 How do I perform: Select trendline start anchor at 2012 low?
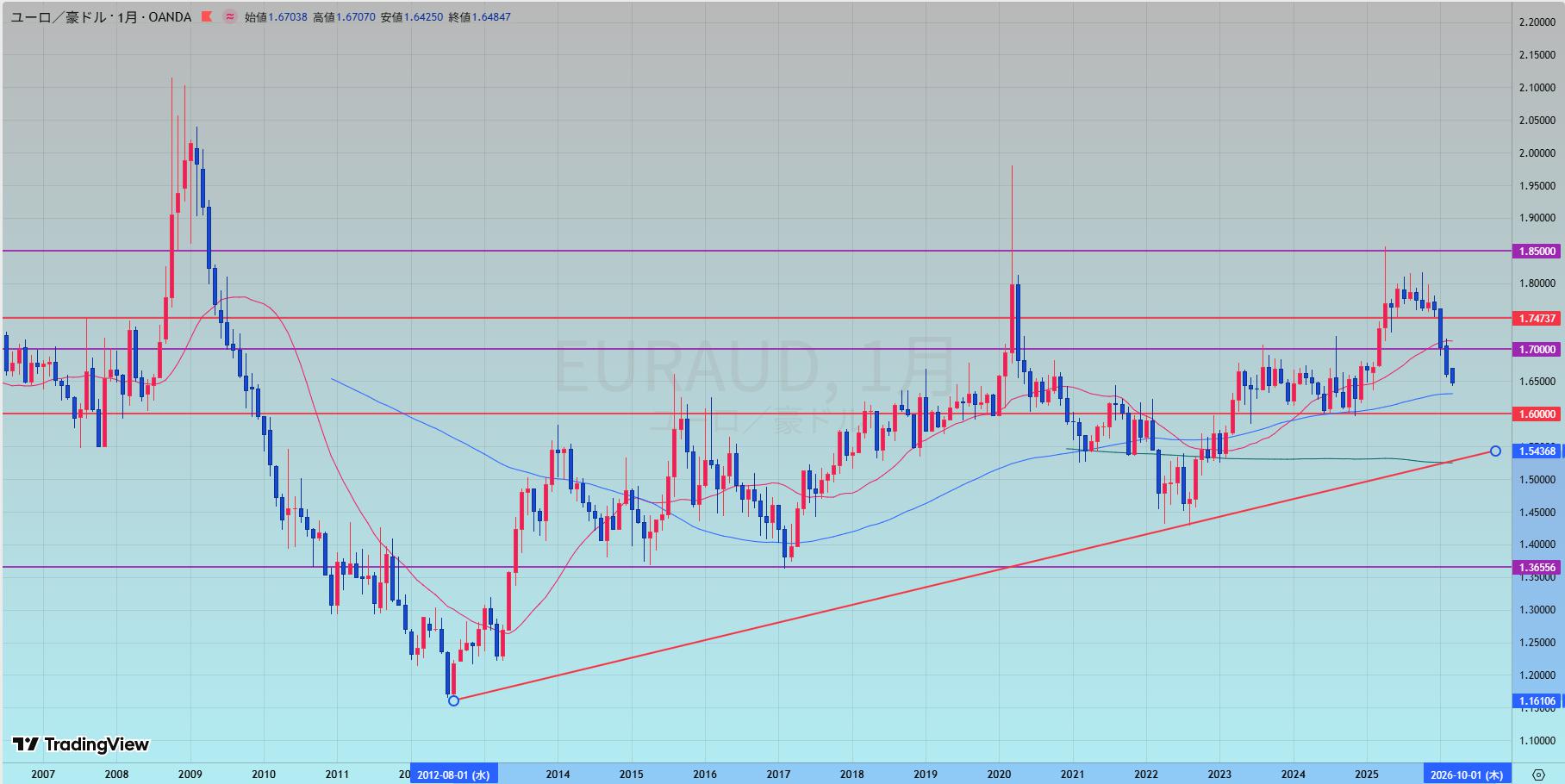pos(454,700)
